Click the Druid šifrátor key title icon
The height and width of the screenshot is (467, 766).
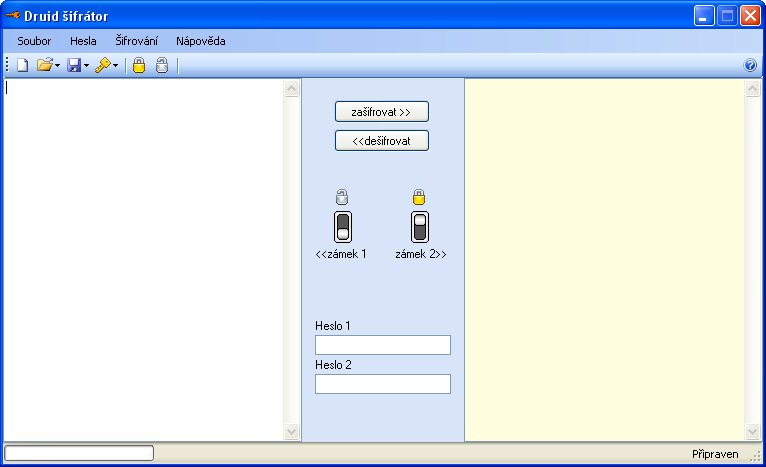(12, 16)
